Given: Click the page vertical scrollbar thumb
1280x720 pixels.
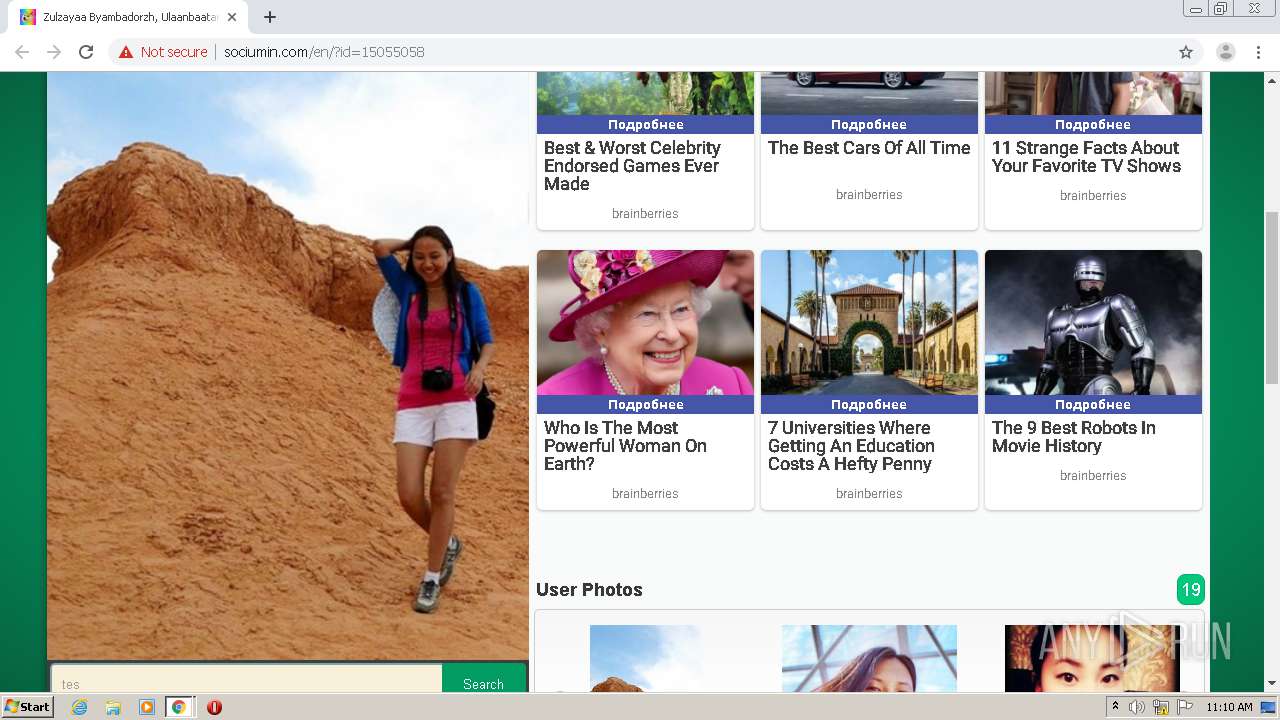Looking at the screenshot, I should pos(1272,298).
